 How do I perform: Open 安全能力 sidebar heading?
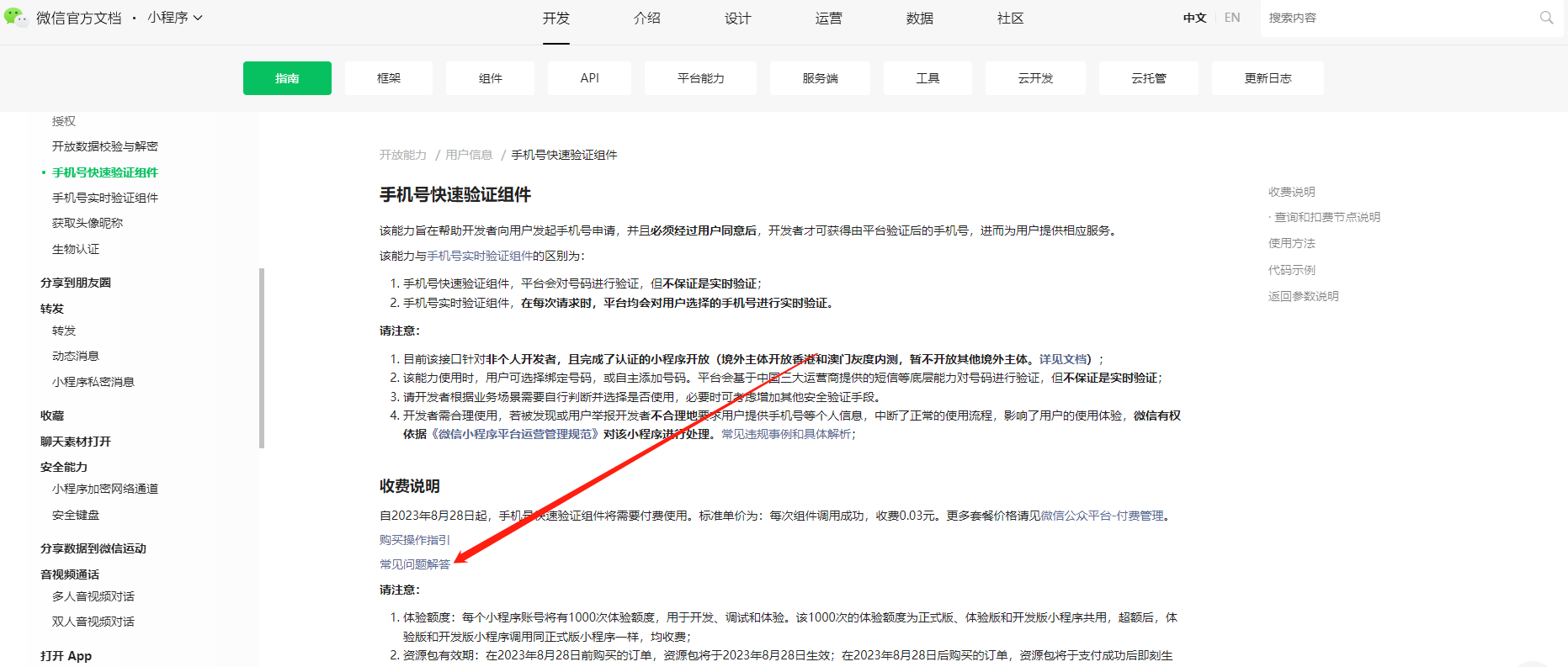tap(64, 467)
